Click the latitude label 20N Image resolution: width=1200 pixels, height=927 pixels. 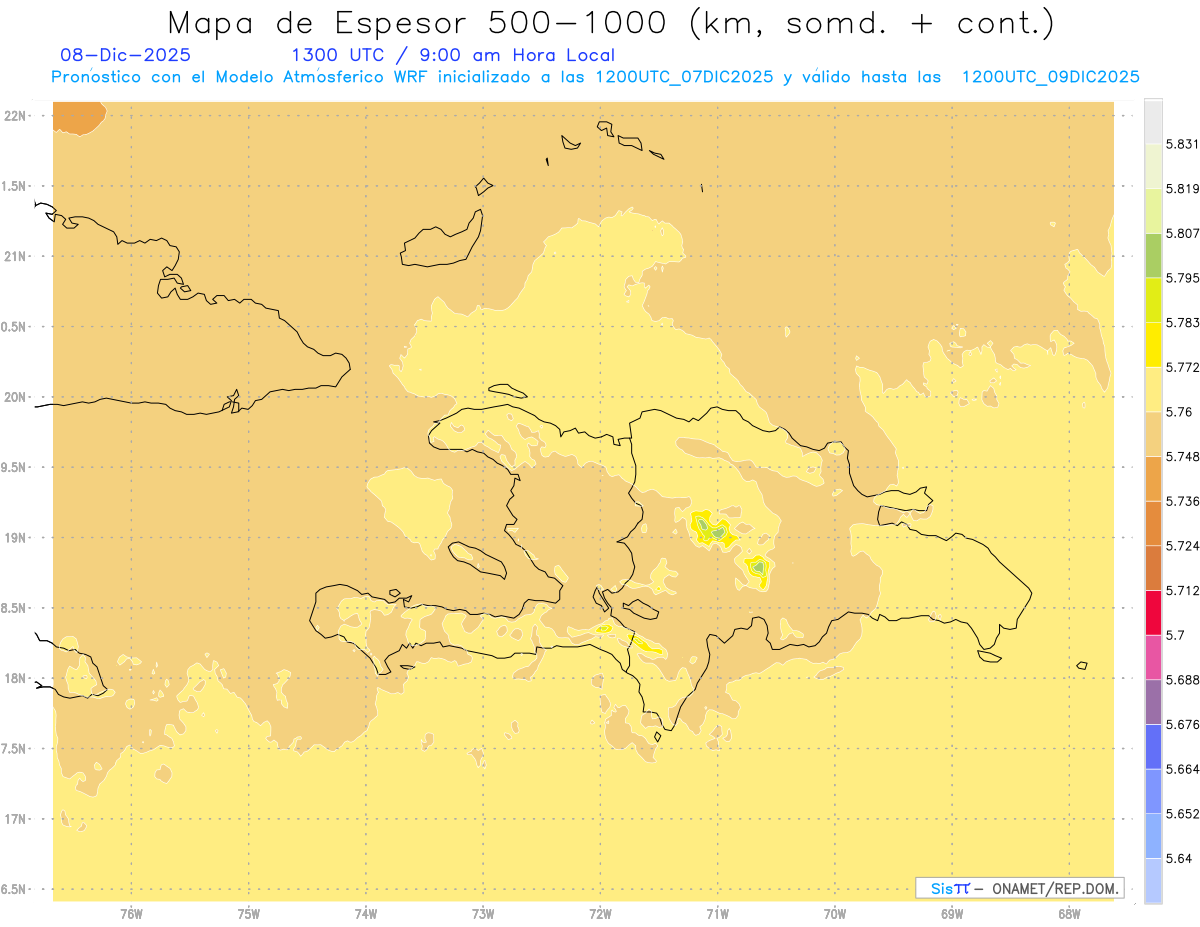pyautogui.click(x=16, y=397)
